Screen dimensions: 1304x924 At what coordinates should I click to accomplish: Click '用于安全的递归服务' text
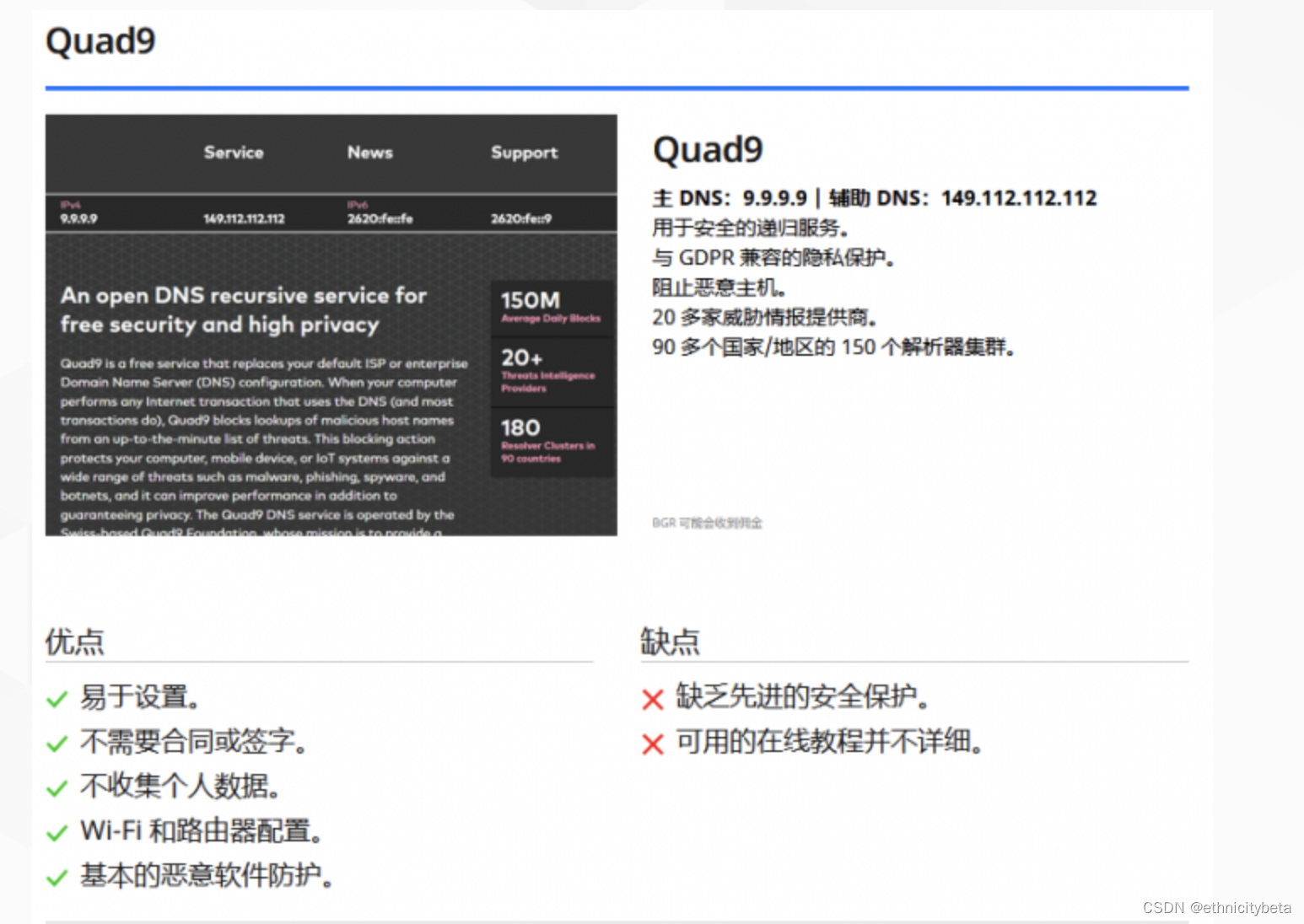(751, 228)
